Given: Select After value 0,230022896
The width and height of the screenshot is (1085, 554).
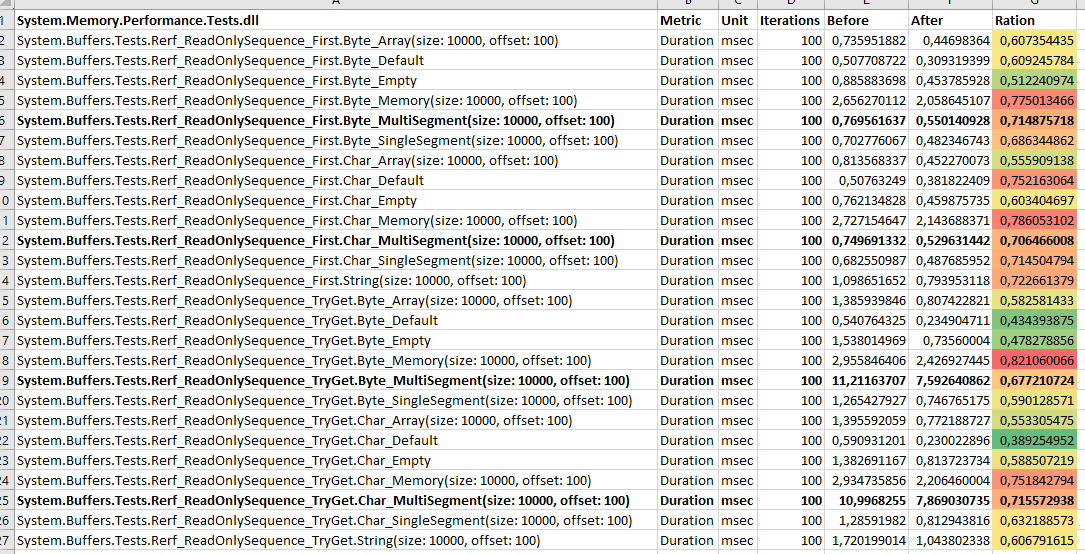Looking at the screenshot, I should 951,441.
